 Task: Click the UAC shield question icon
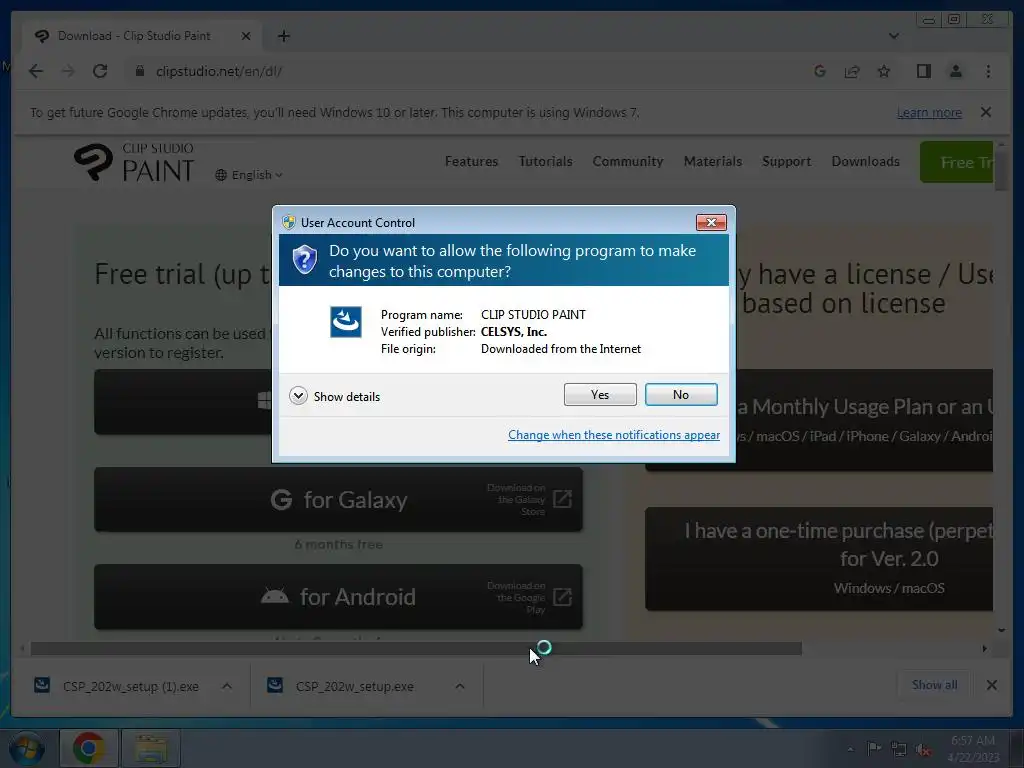tap(304, 260)
